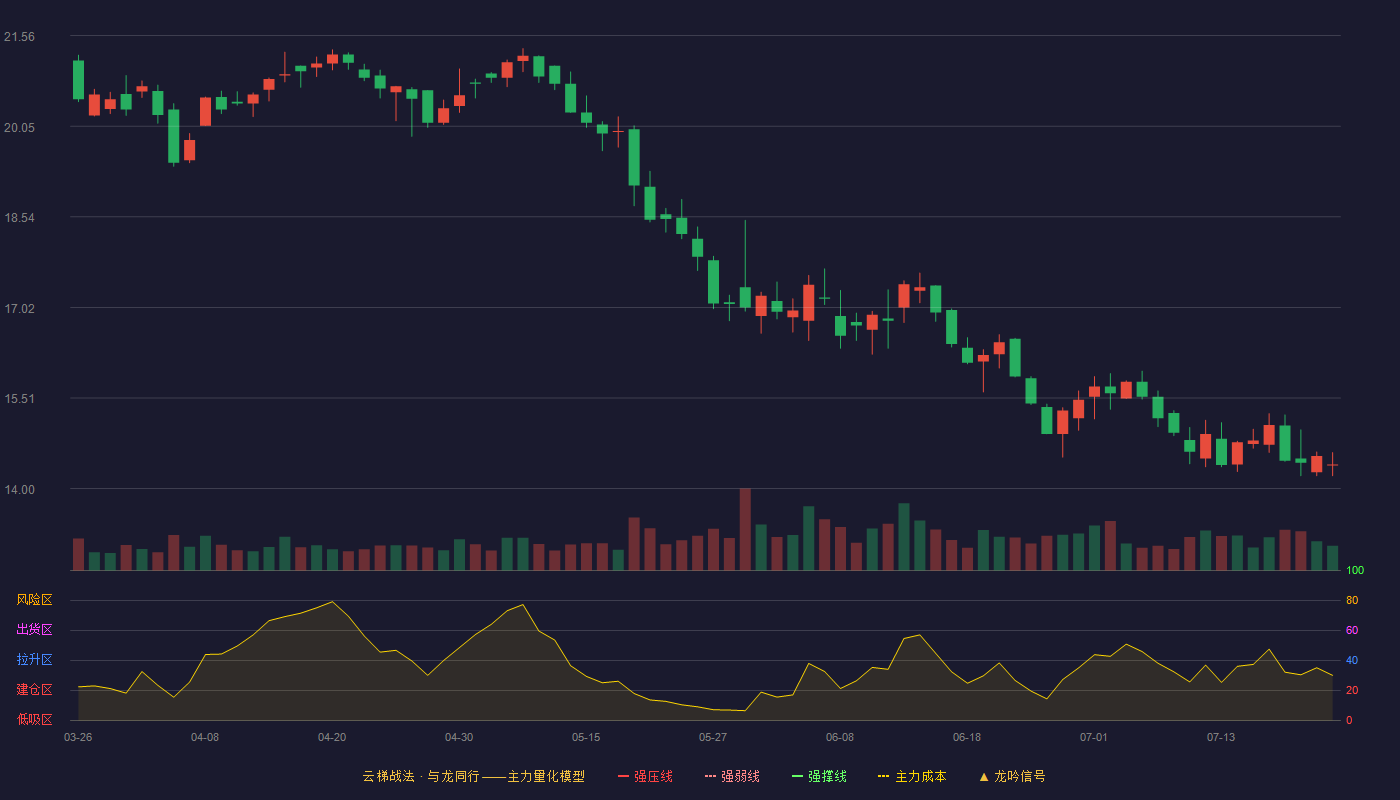Select the 拉升区 zone label

click(x=34, y=660)
